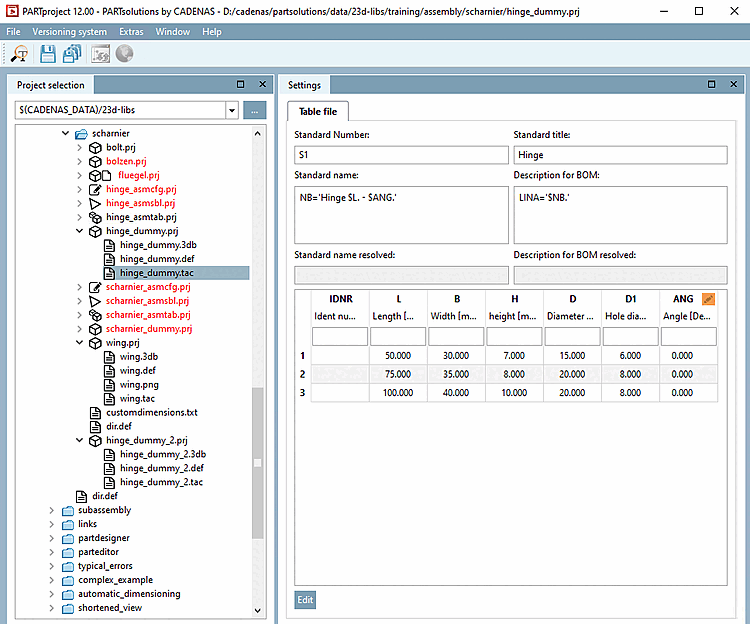Click the triangle icon beside hinge_asmsbl.prj
The width and height of the screenshot is (750, 624).
(x=95, y=203)
